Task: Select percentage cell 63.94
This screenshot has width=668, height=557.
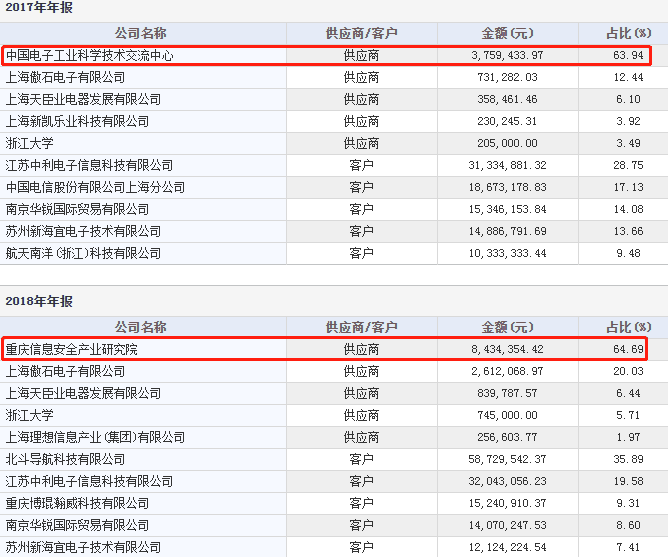Action: tap(626, 55)
